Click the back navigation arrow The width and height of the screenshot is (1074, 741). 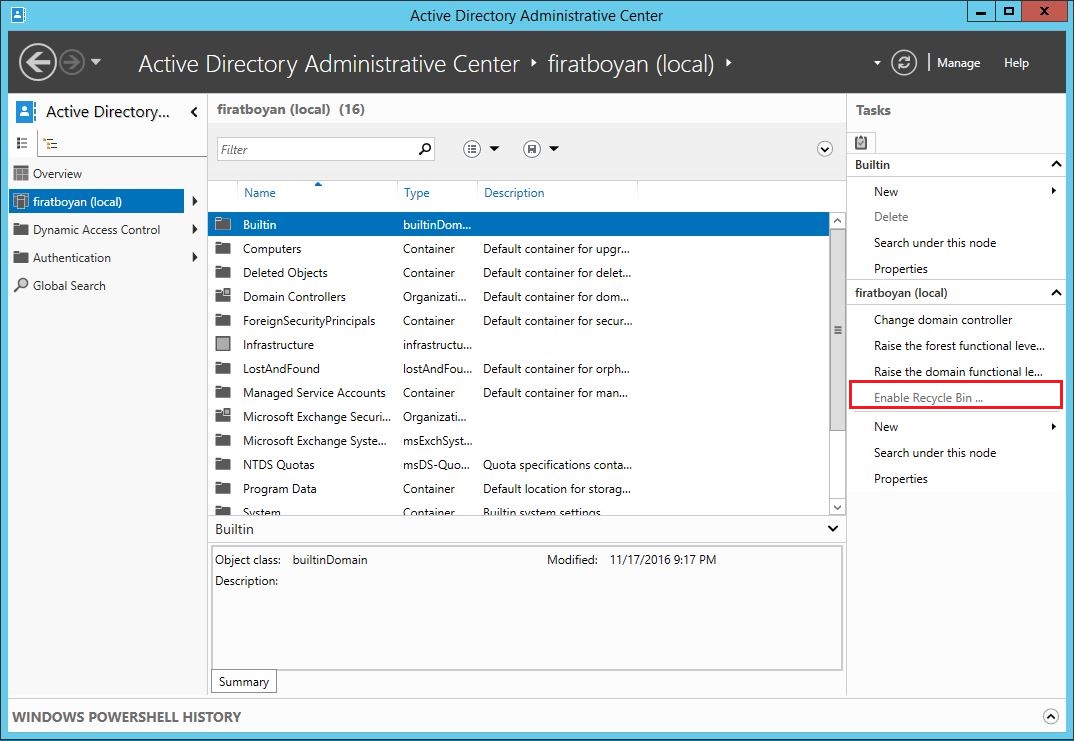[38, 62]
